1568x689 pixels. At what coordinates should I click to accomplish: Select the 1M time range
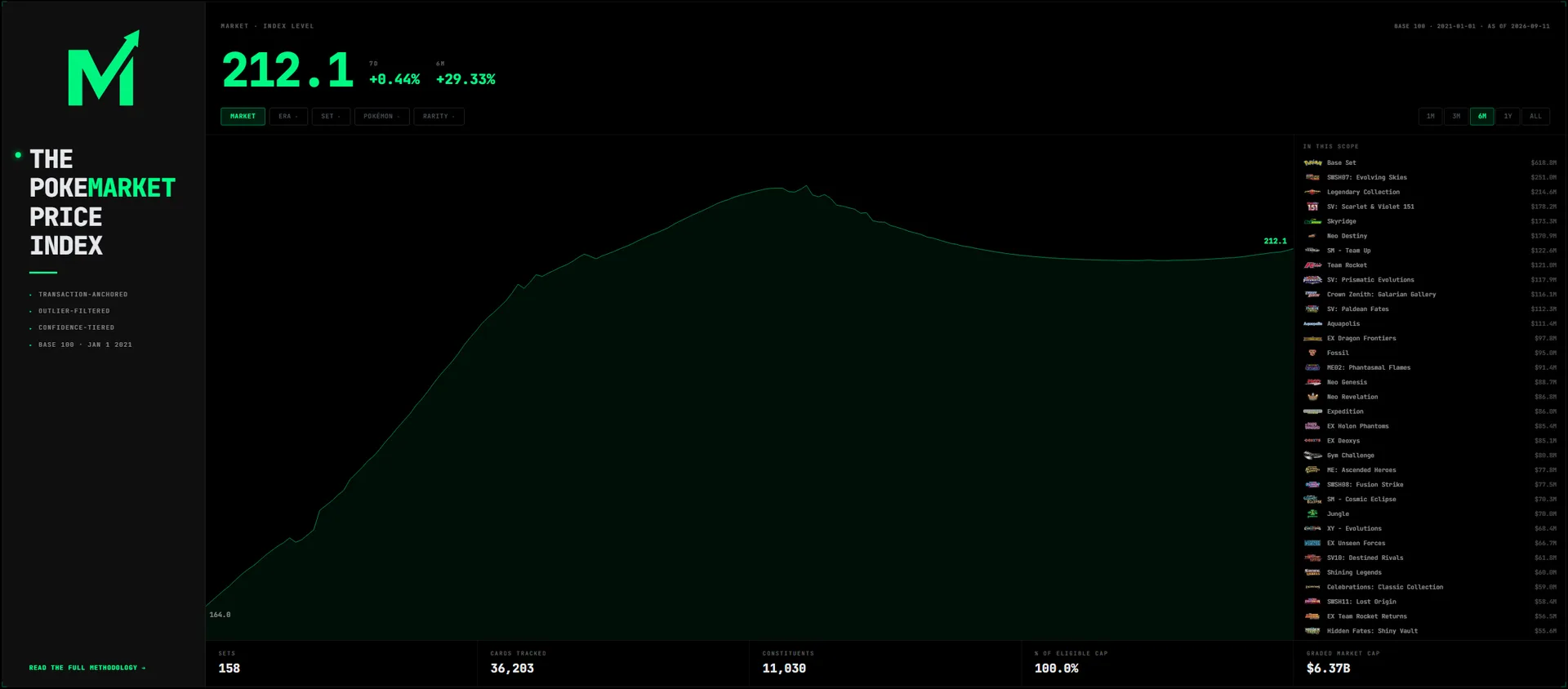[x=1430, y=117]
